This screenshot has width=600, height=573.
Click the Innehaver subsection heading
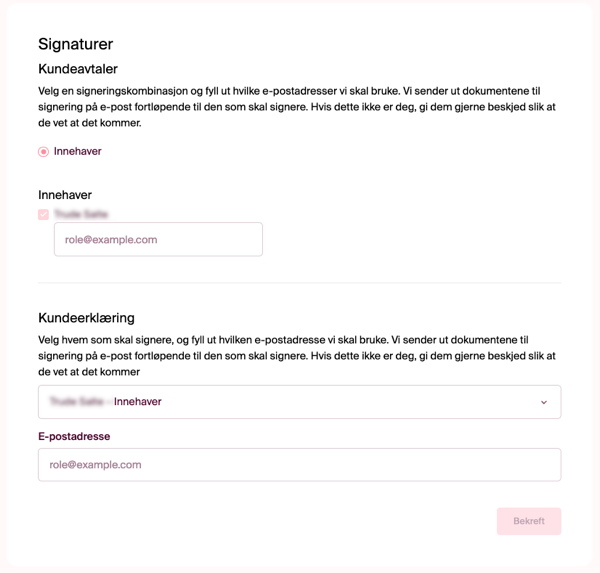(x=65, y=195)
